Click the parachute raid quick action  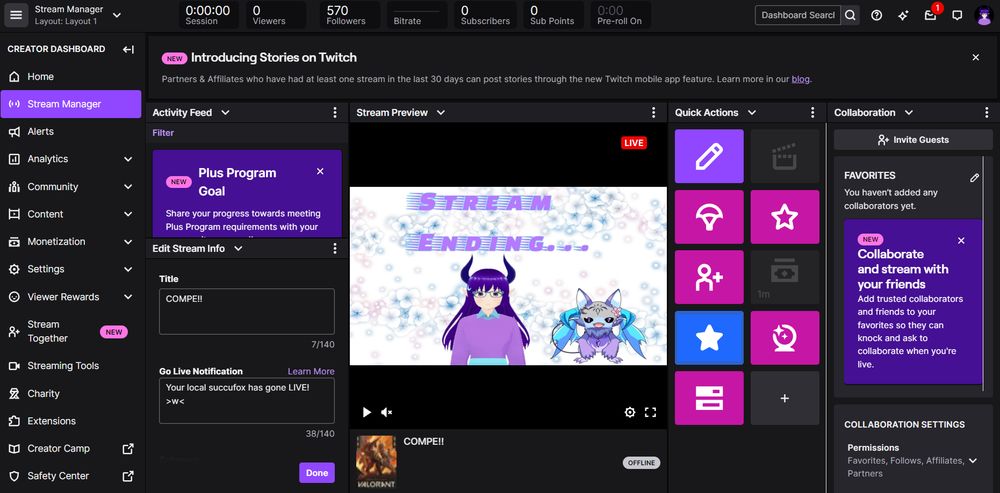709,217
